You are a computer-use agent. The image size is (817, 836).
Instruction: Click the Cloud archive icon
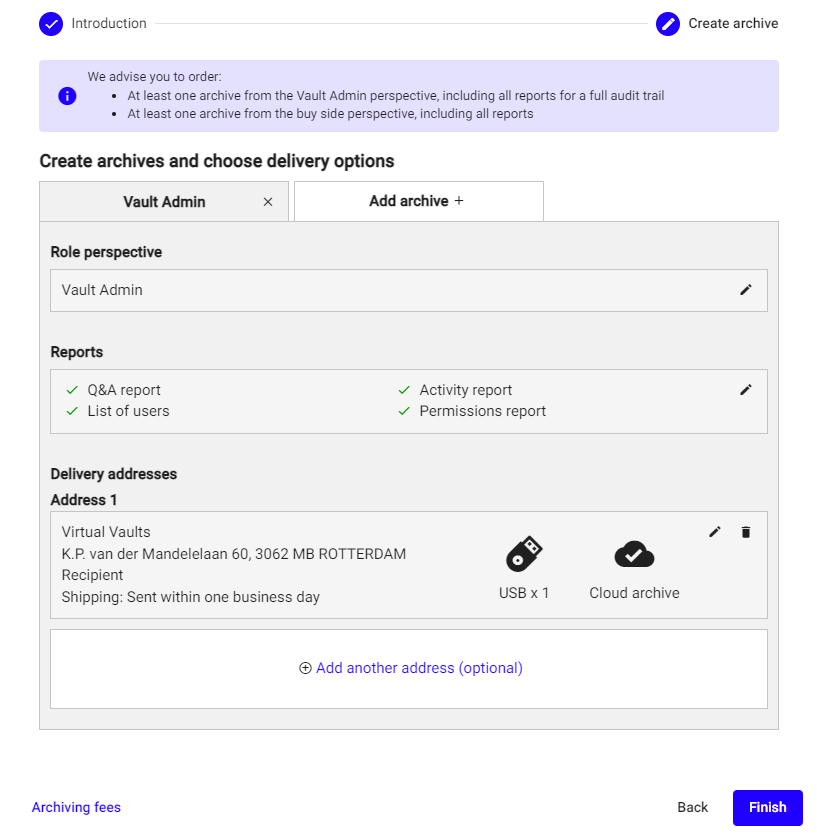(x=634, y=554)
